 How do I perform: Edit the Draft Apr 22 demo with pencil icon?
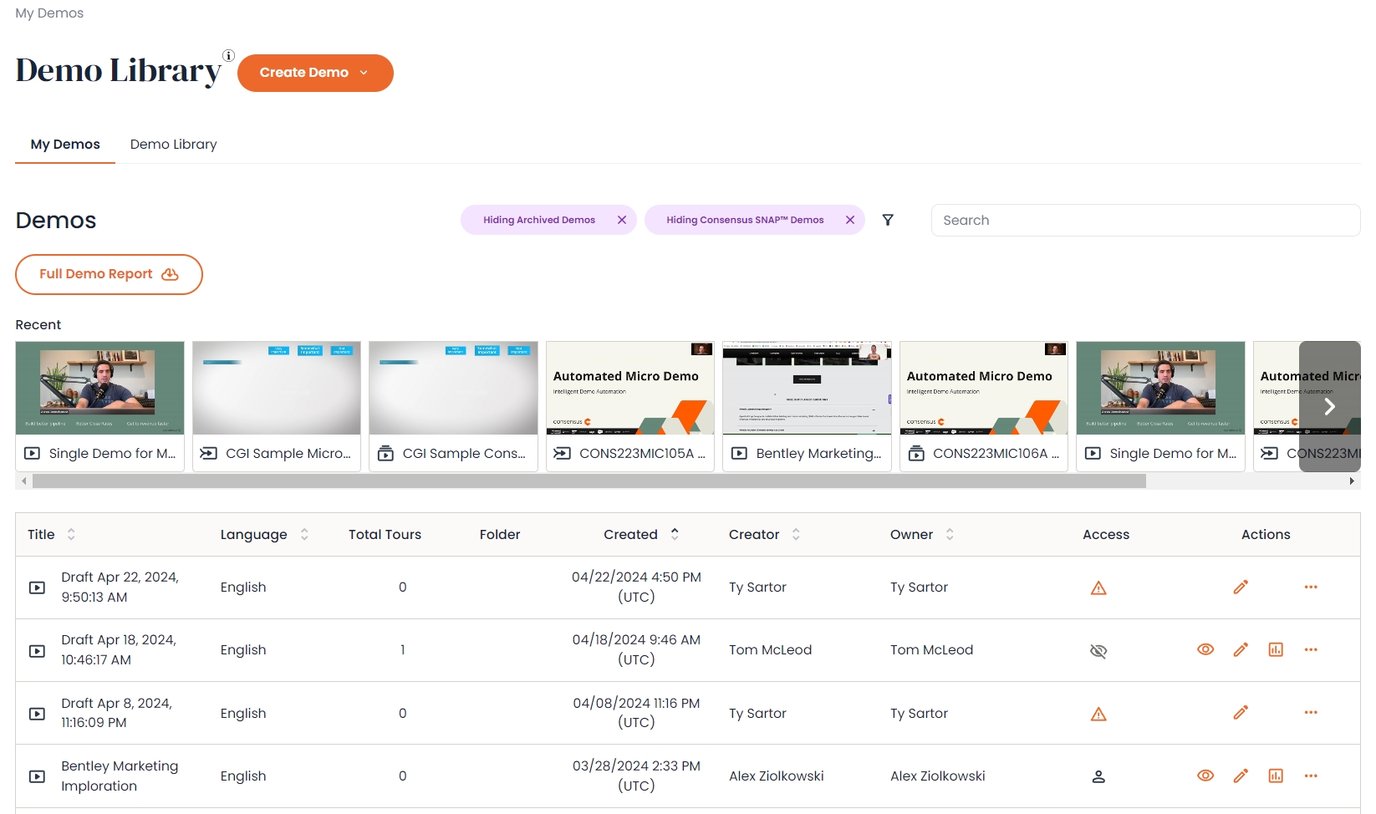pos(1240,587)
